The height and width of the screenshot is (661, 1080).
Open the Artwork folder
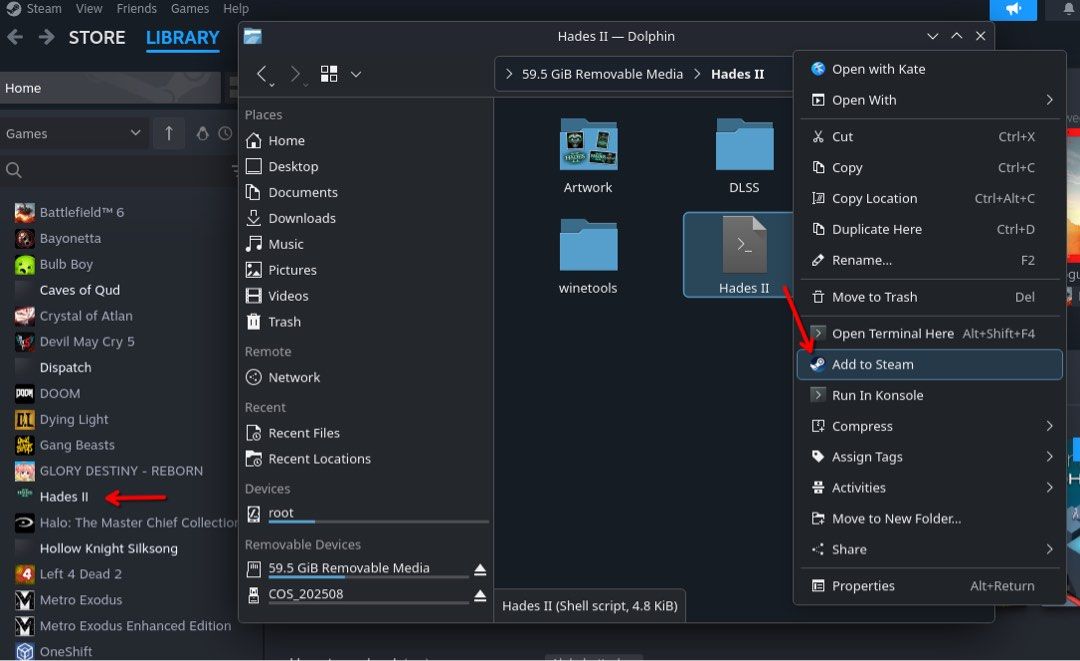click(x=588, y=157)
